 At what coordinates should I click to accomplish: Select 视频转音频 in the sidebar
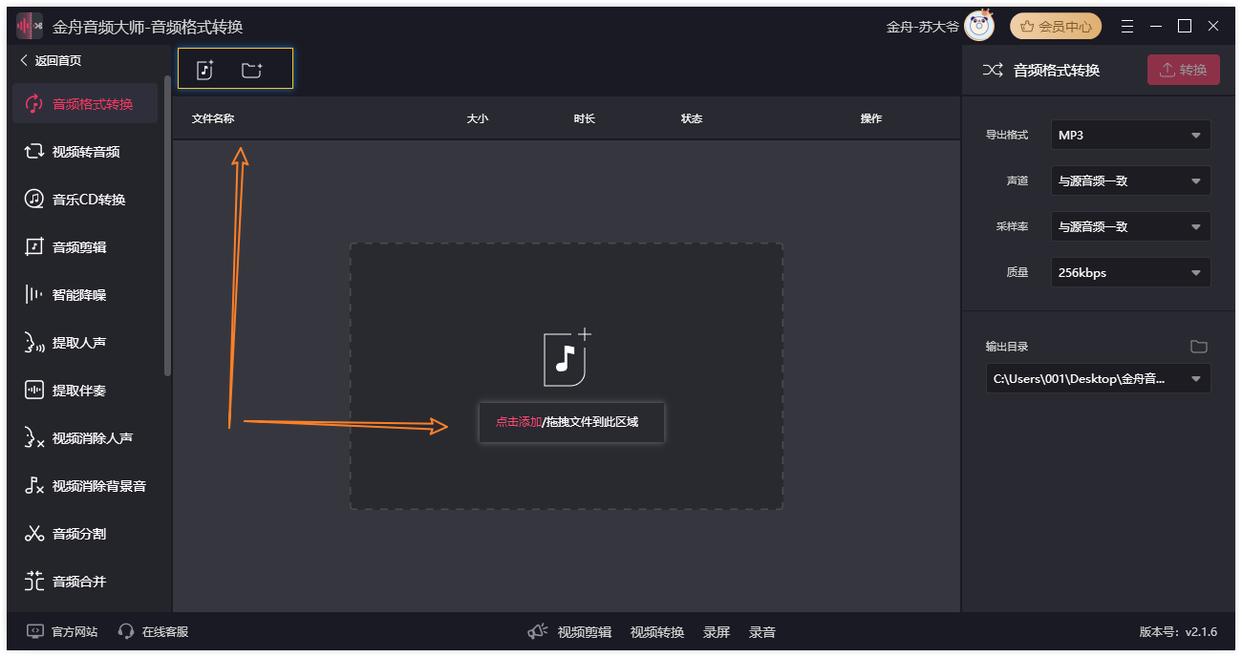(x=86, y=152)
